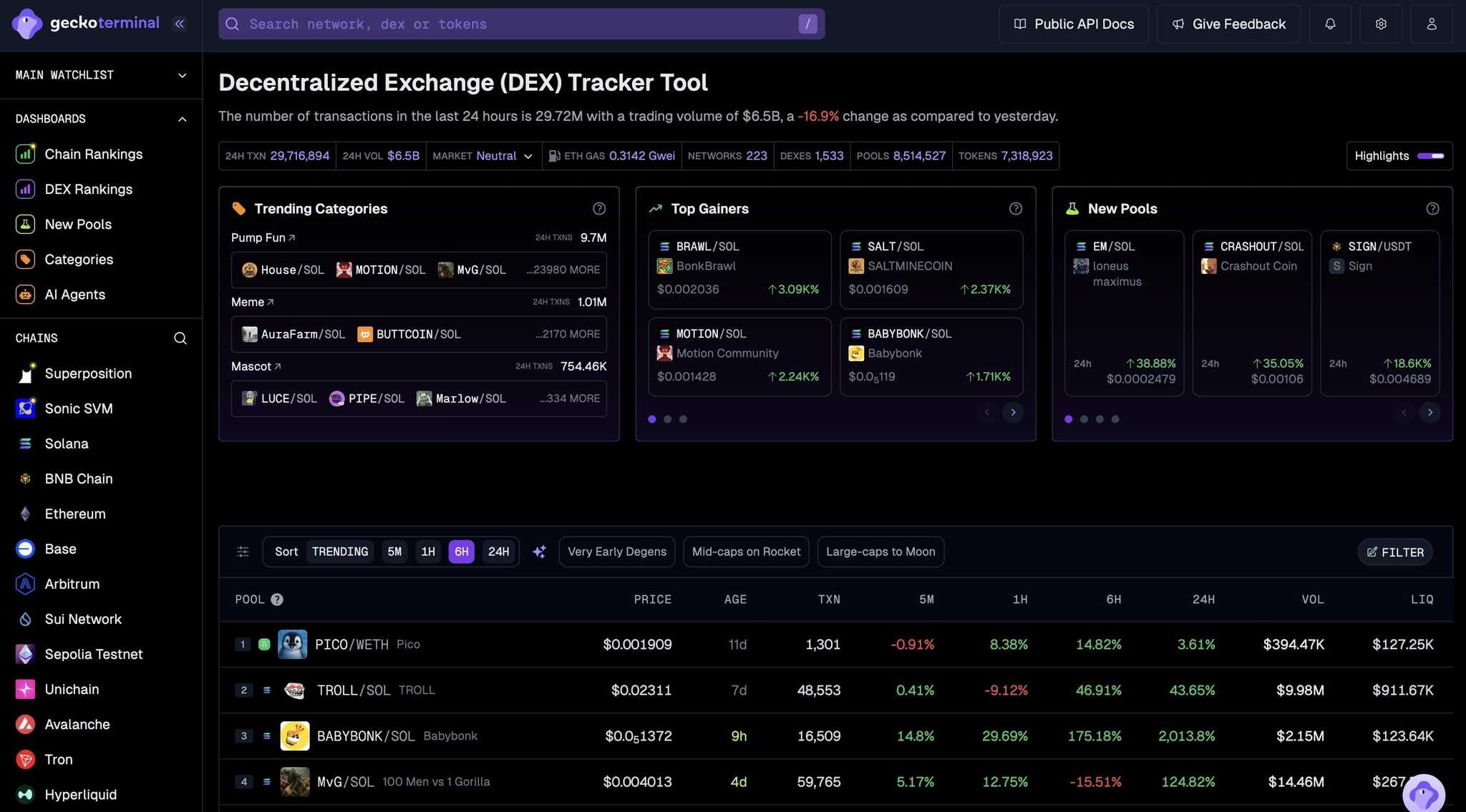Click DEX Rankings sidebar icon
The image size is (1466, 812).
tap(25, 189)
